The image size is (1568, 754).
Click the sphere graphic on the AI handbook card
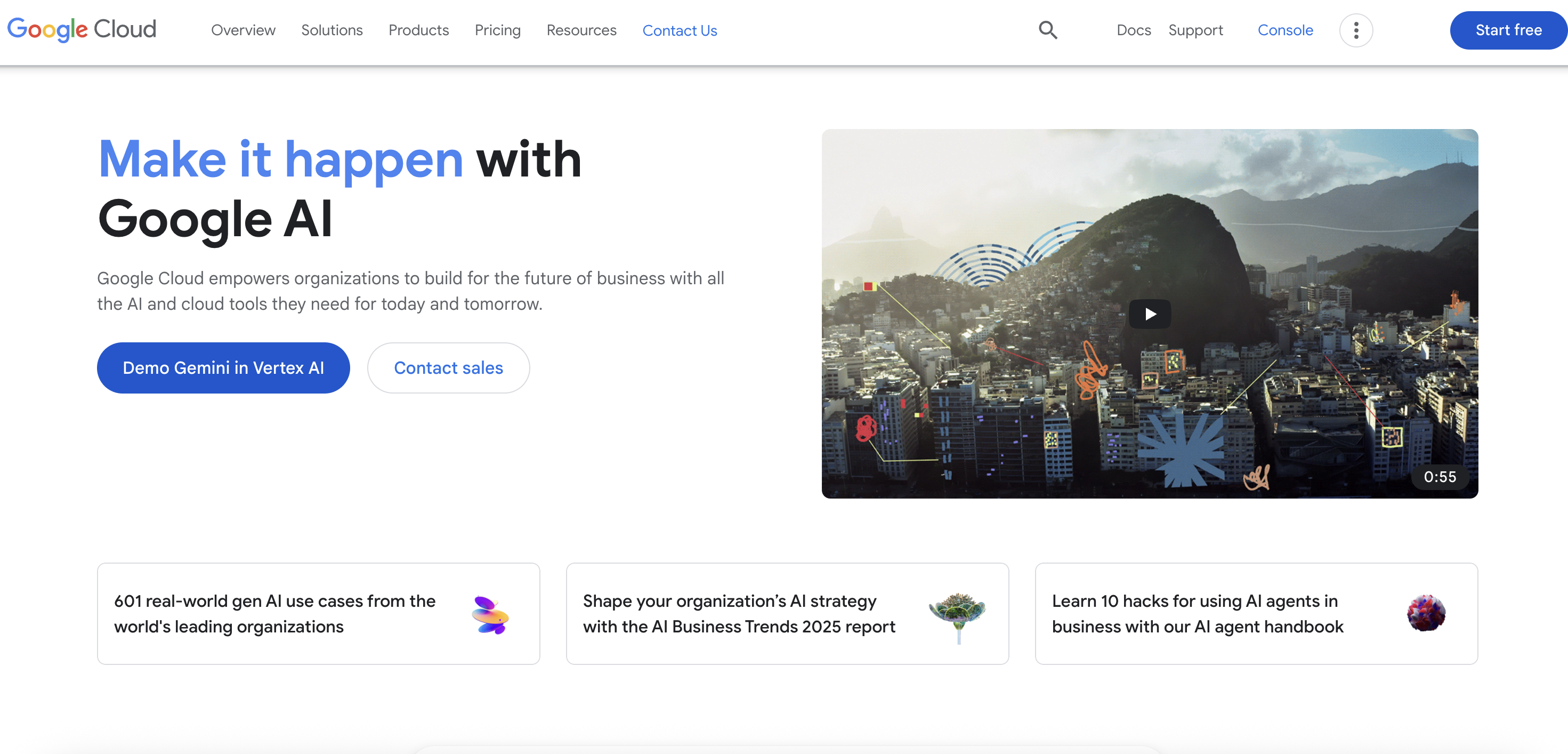click(1426, 613)
